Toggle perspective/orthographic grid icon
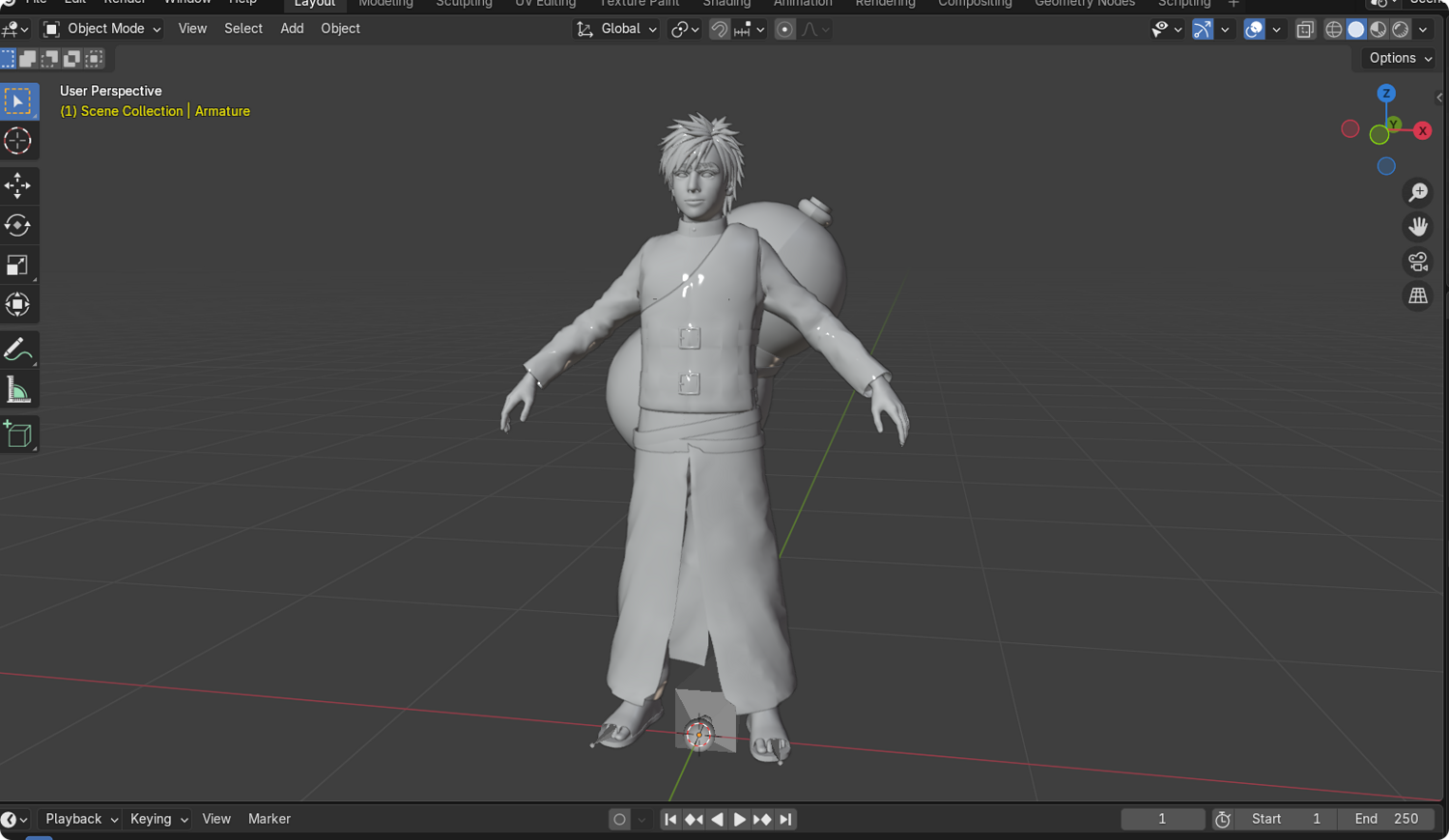1449x840 pixels. coord(1418,296)
